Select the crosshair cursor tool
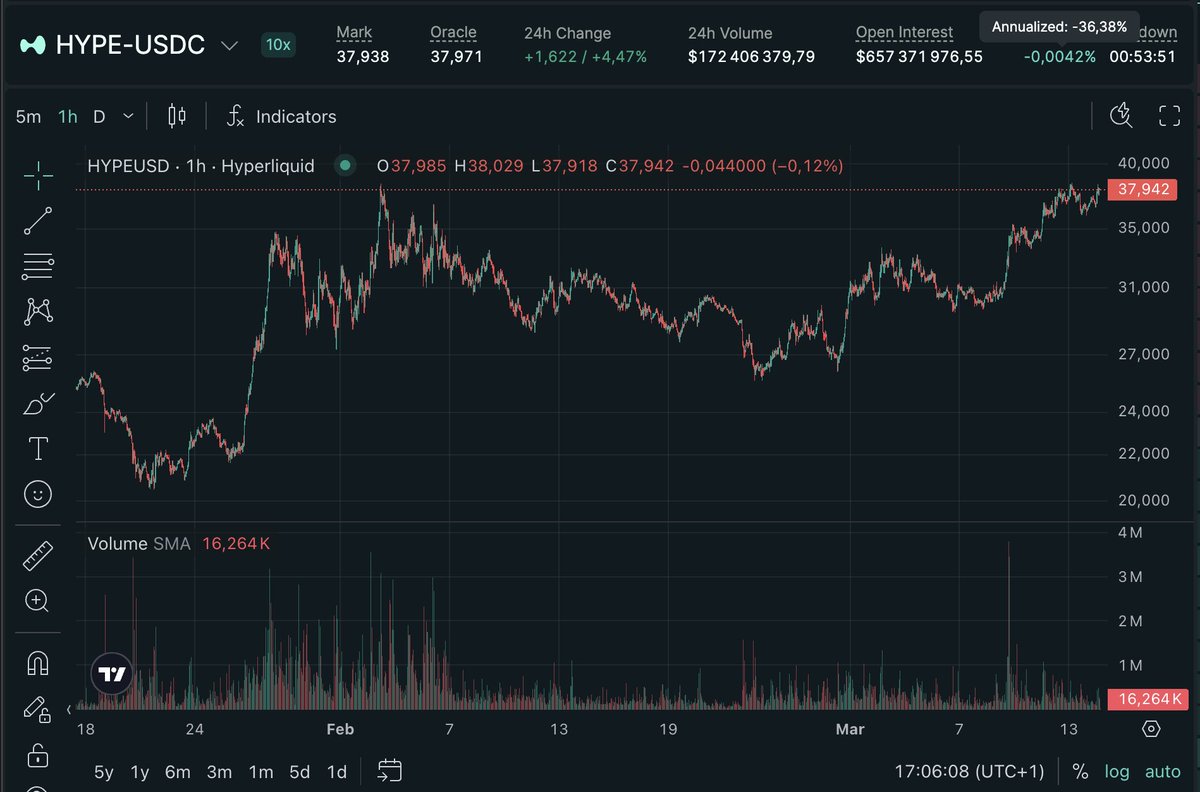Screen dimensions: 1200x792 tap(38, 175)
